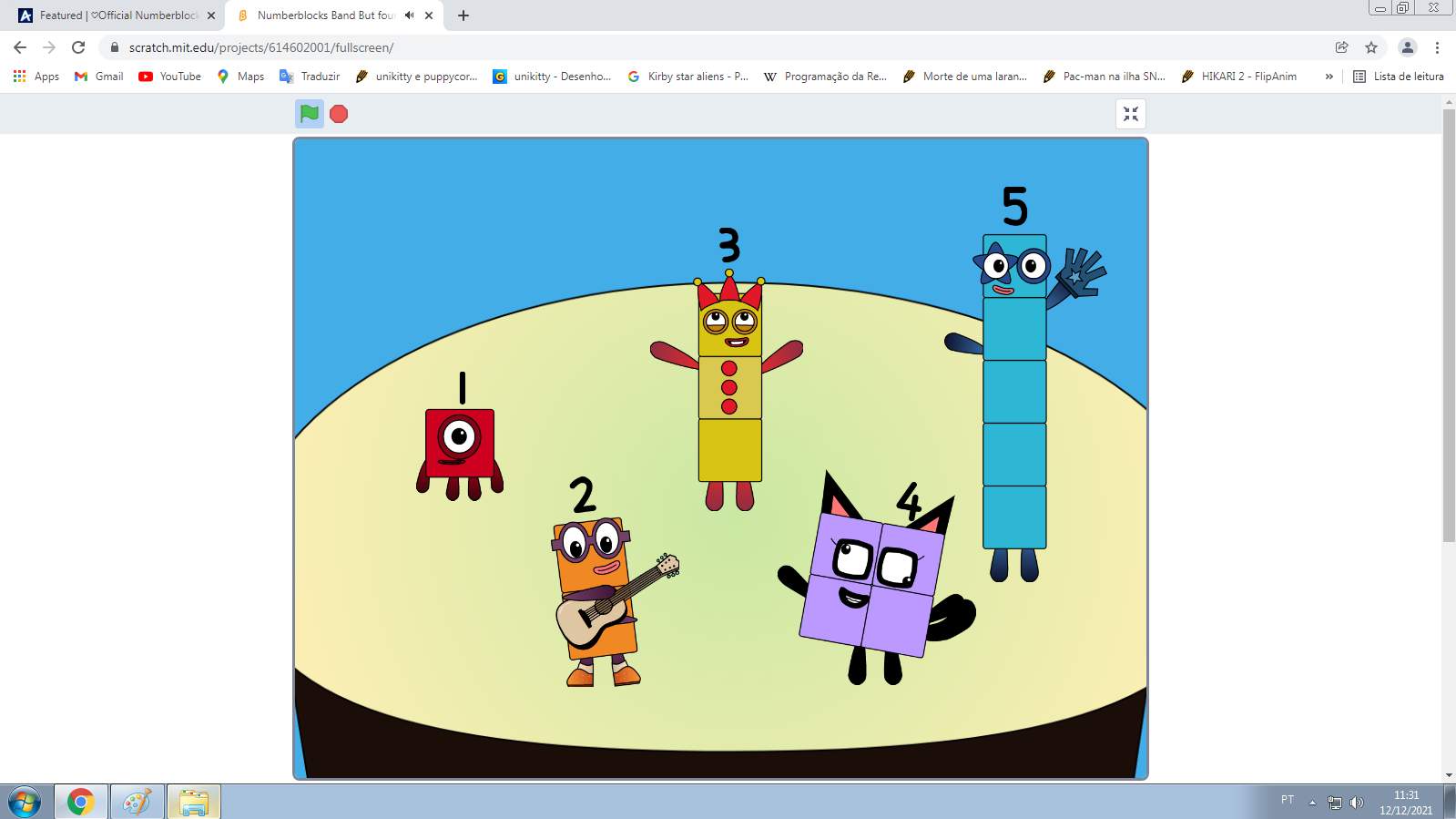Go back to previous page
The image size is (1456, 819).
coord(20,47)
